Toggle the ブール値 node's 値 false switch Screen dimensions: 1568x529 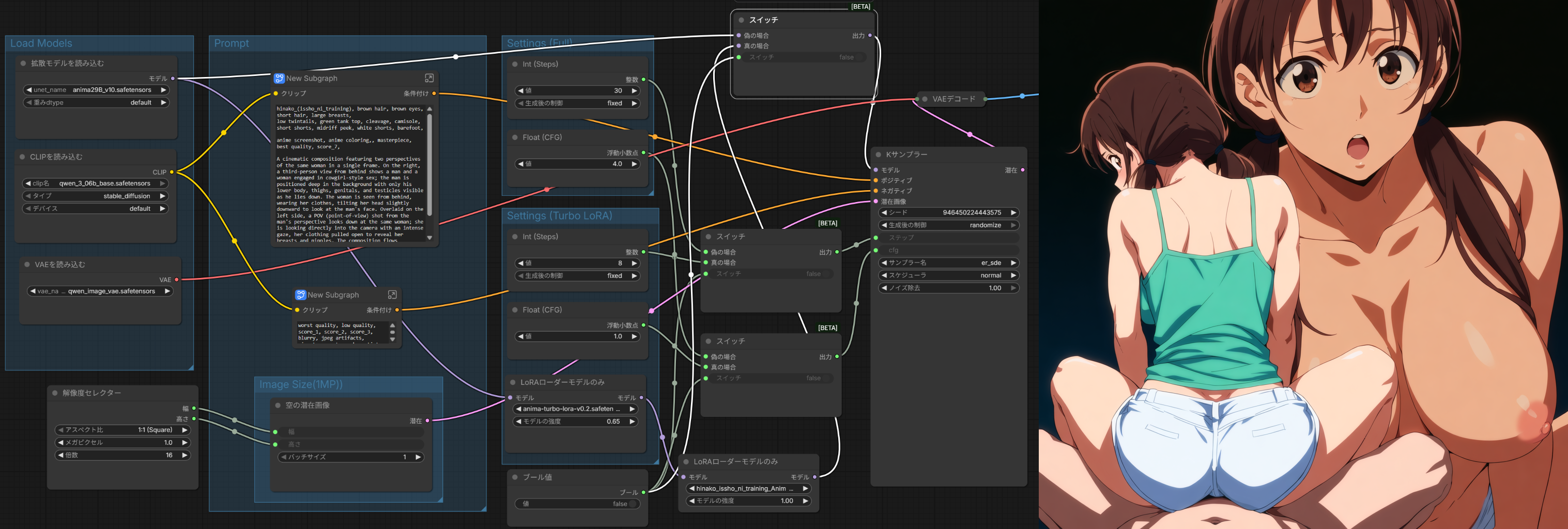578,504
